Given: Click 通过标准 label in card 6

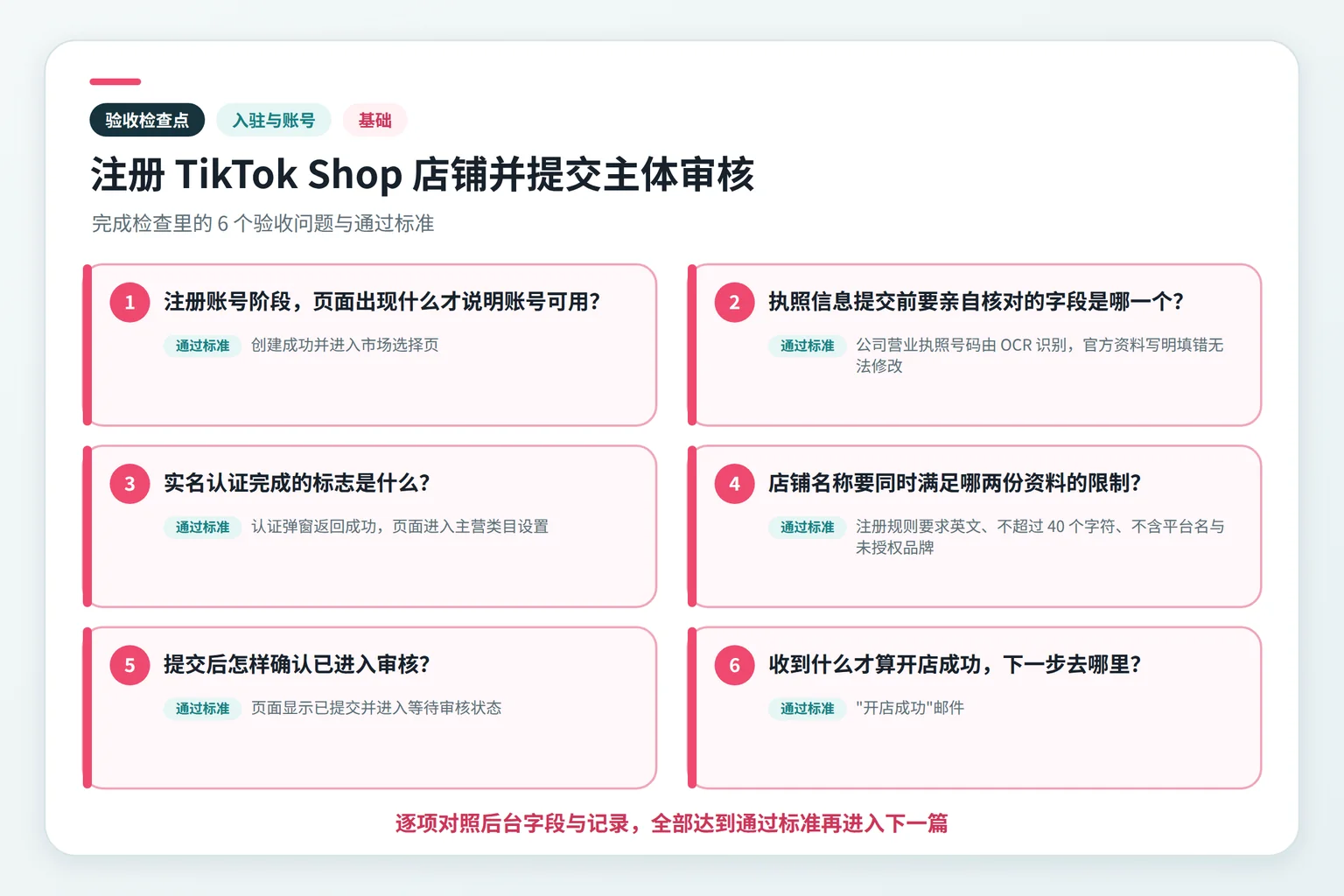Looking at the screenshot, I should click(x=808, y=708).
